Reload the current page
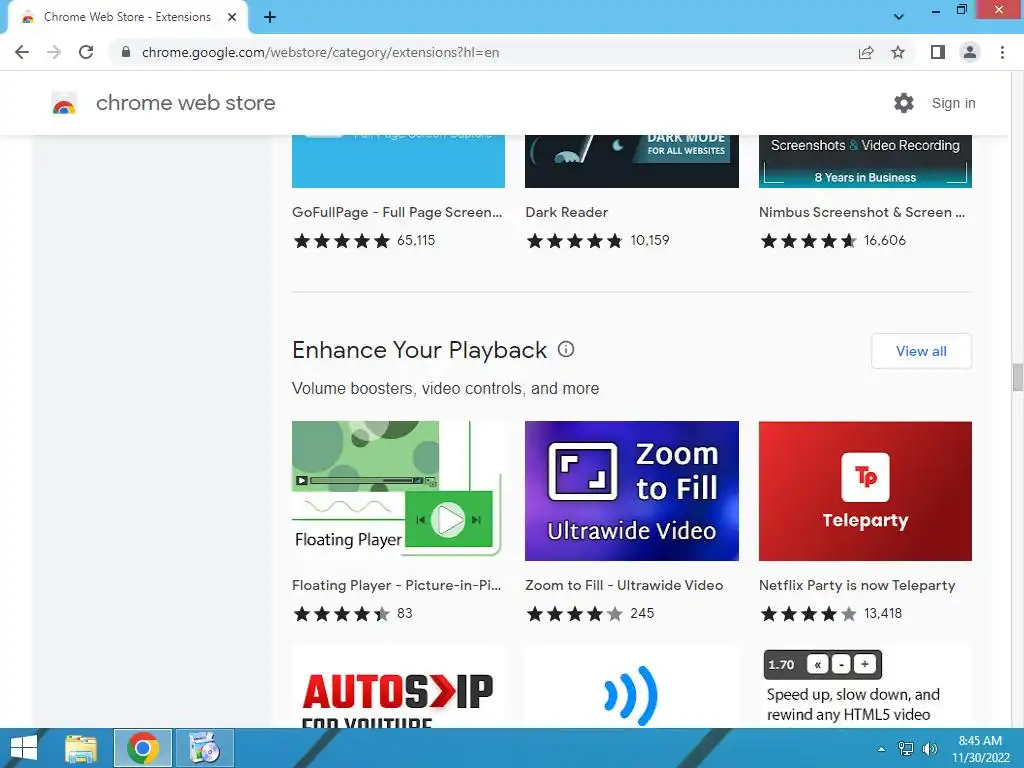 click(86, 52)
